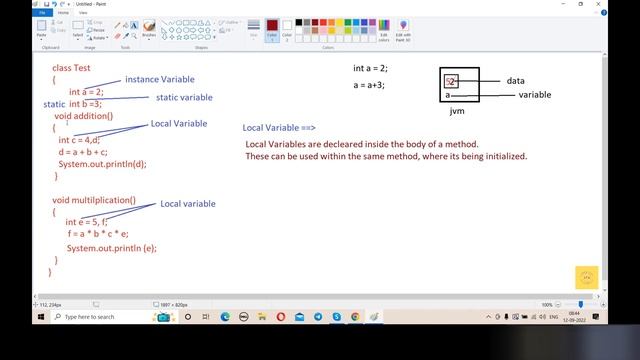Viewport: 640px width, 360px height.
Task: Pick the black color swatch
Action: pos(299,22)
